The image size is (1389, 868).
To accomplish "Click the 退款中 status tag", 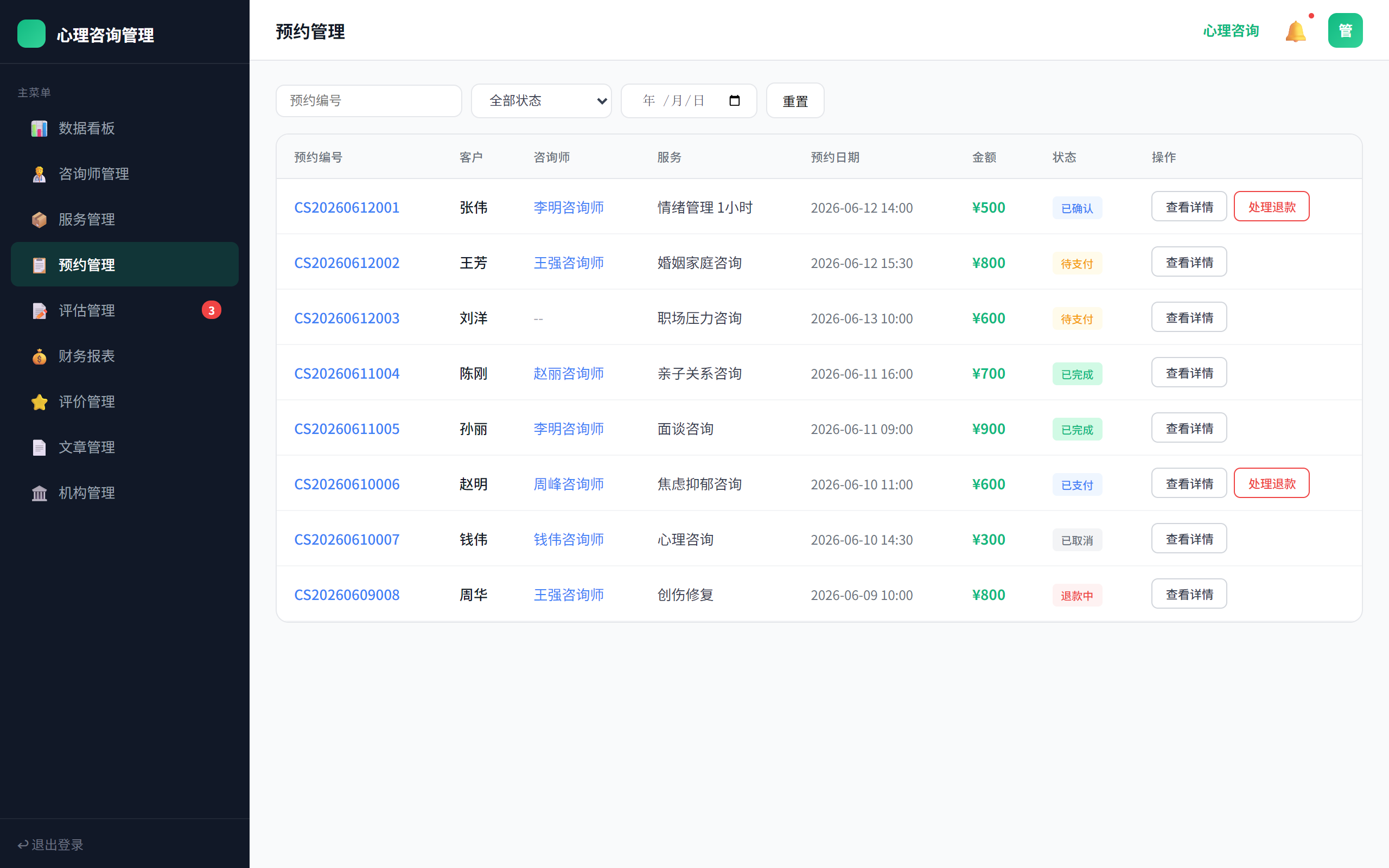I will 1077,595.
